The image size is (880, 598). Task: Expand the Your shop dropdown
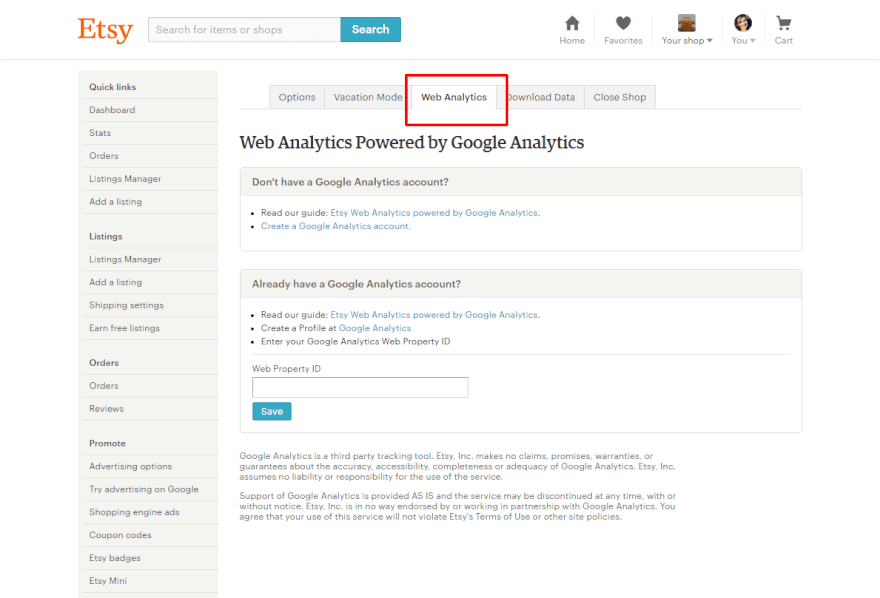point(688,41)
